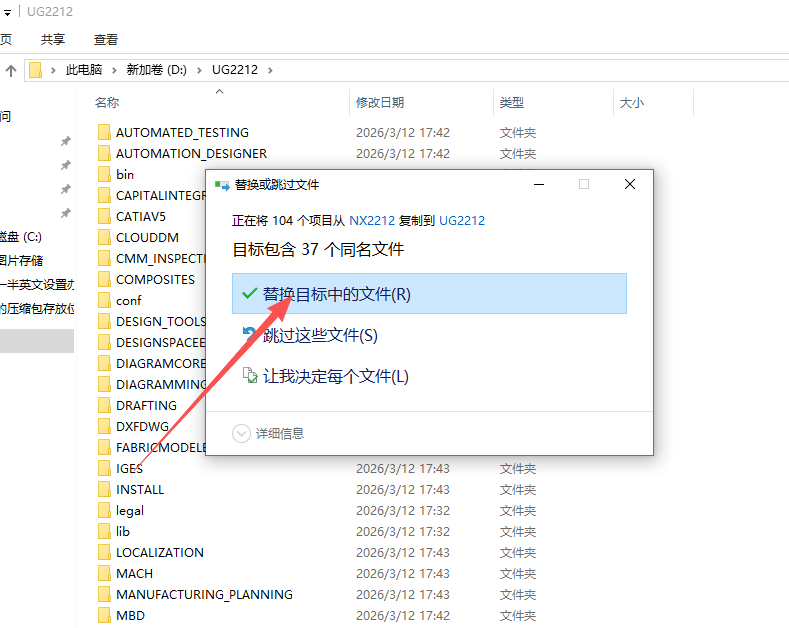Open the quick access toolbar dropdown arrow
Image resolution: width=789 pixels, height=628 pixels.
[x=7, y=13]
